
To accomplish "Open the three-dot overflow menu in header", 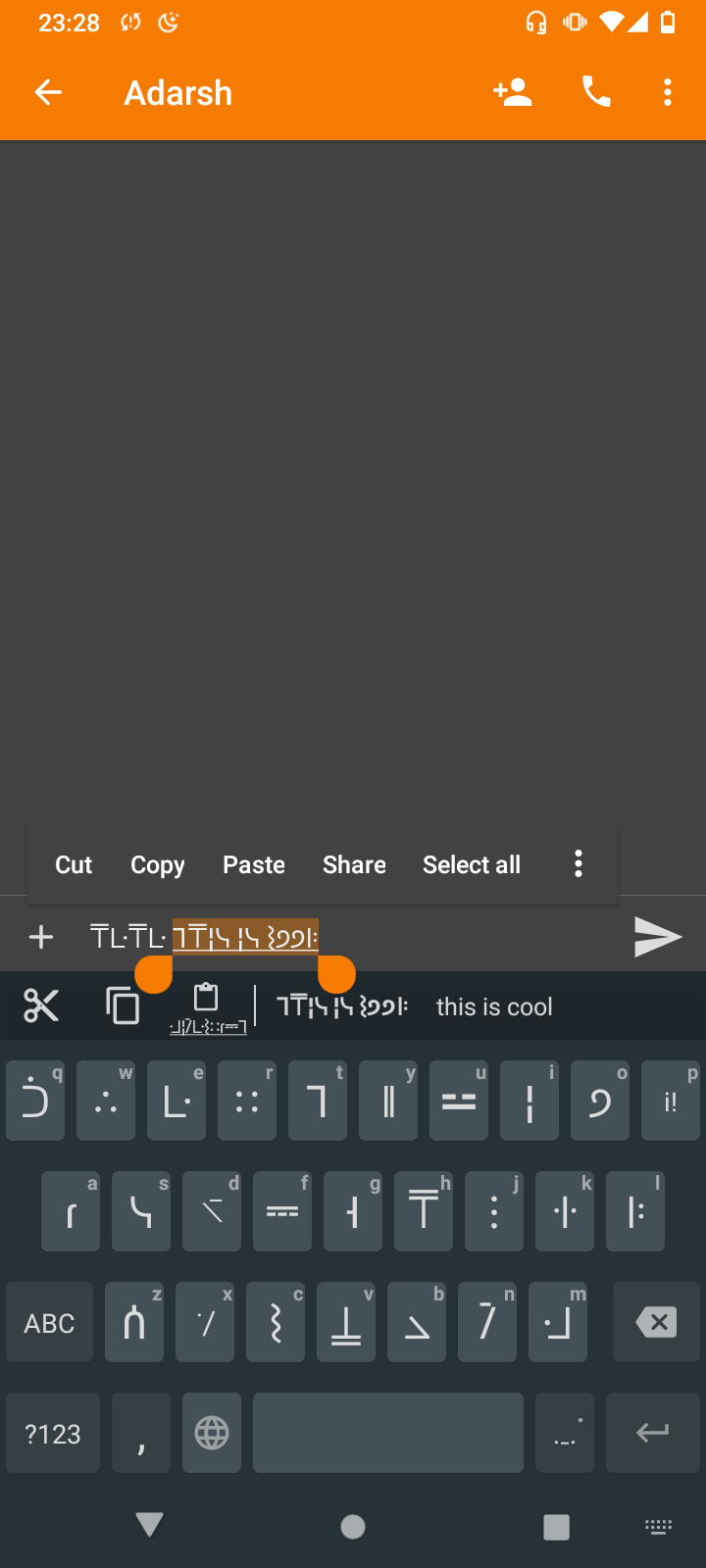I will (668, 93).
